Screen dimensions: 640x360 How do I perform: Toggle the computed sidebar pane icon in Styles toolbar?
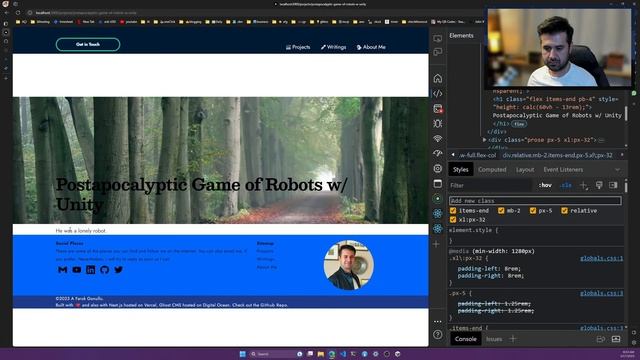click(613, 185)
